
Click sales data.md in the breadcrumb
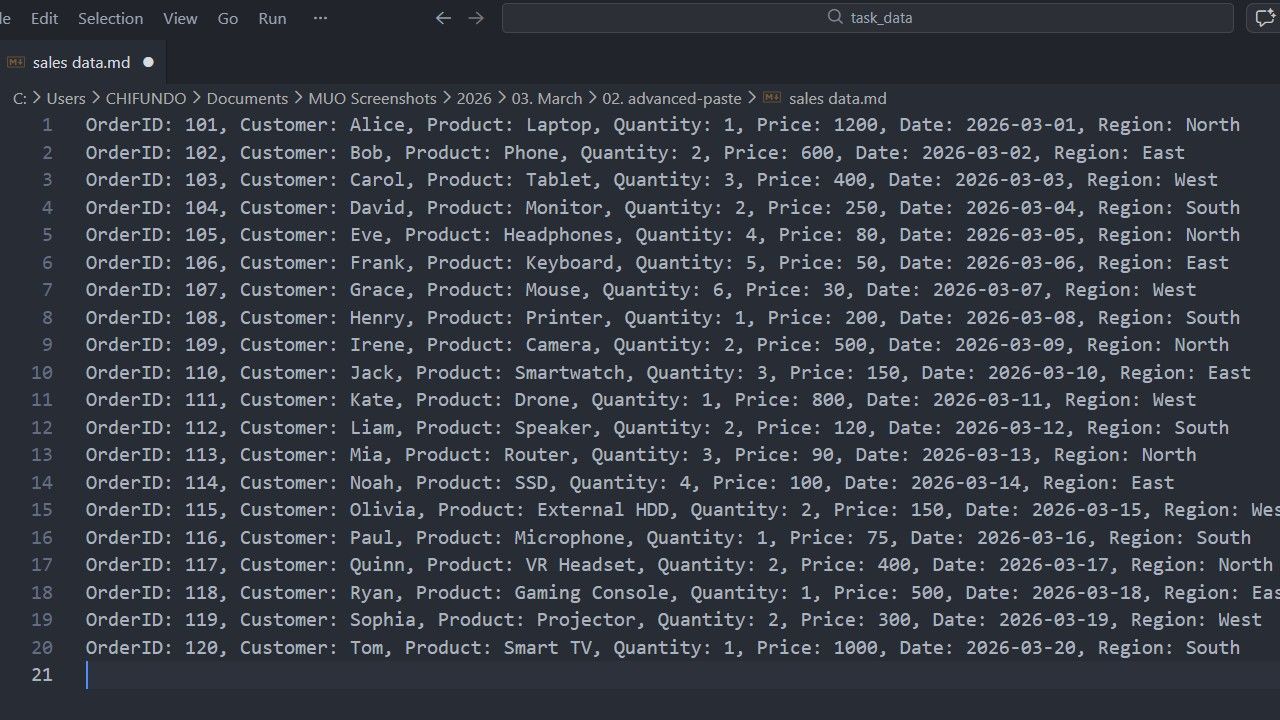pyautogui.click(x=838, y=98)
